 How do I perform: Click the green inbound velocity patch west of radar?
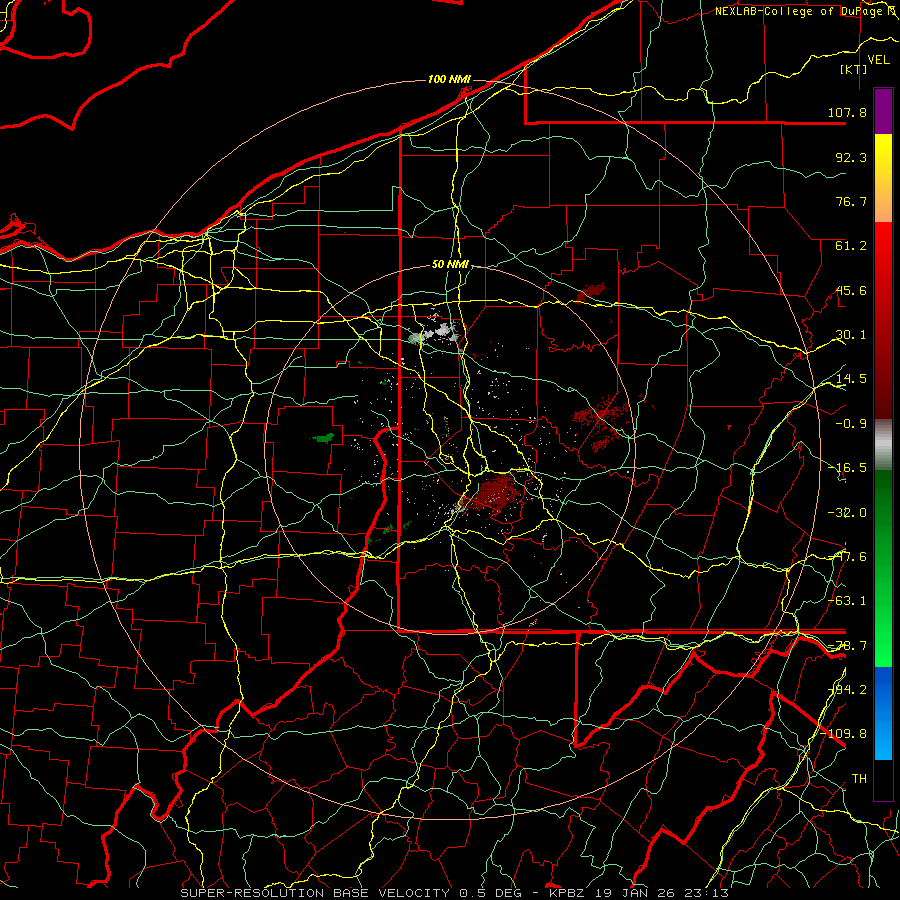click(324, 438)
